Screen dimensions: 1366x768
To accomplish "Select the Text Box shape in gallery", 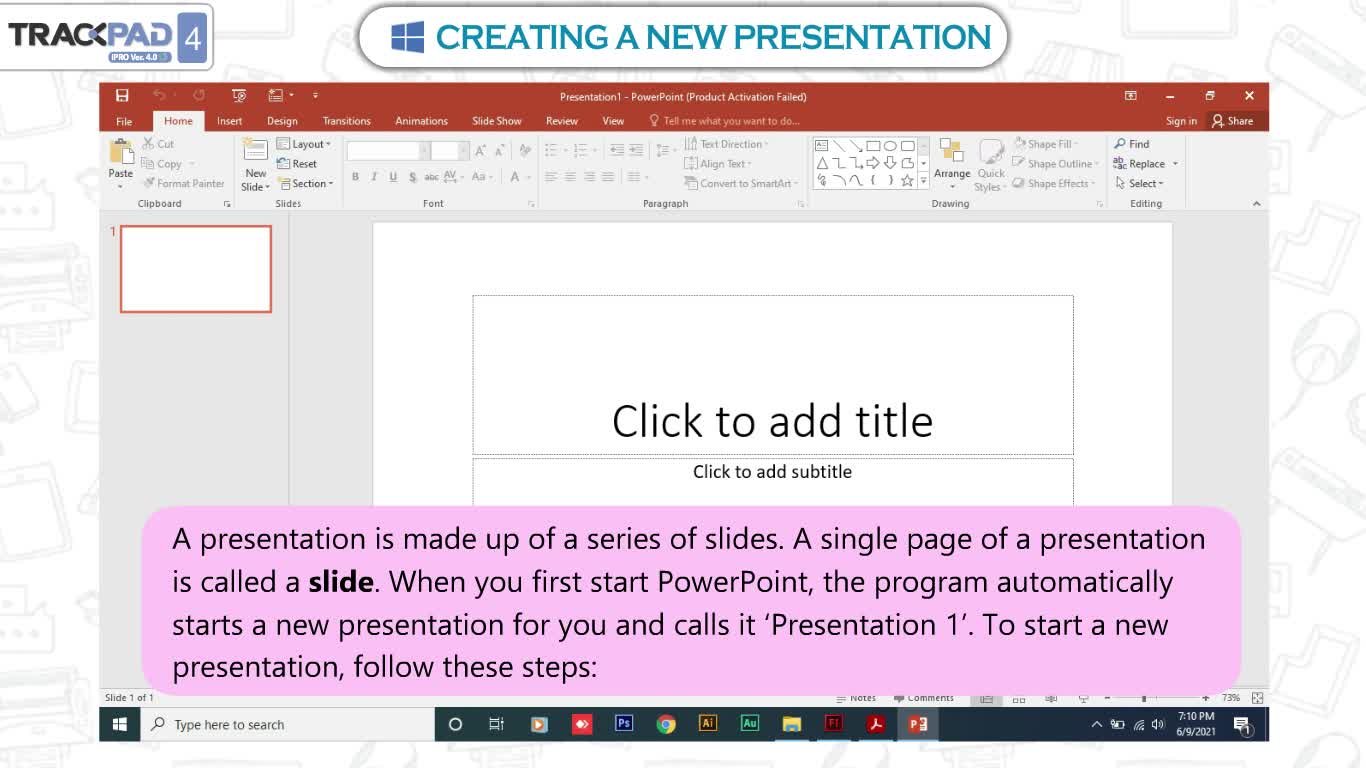I will 822,146.
